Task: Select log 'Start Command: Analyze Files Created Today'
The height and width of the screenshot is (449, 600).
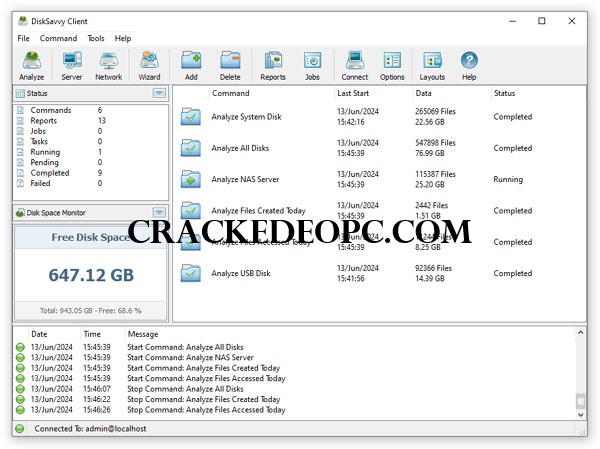Action: point(204,368)
